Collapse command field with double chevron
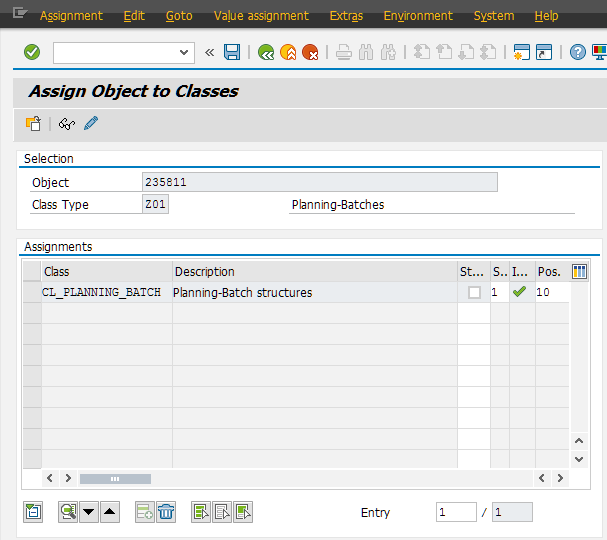The image size is (607, 540). [209, 52]
